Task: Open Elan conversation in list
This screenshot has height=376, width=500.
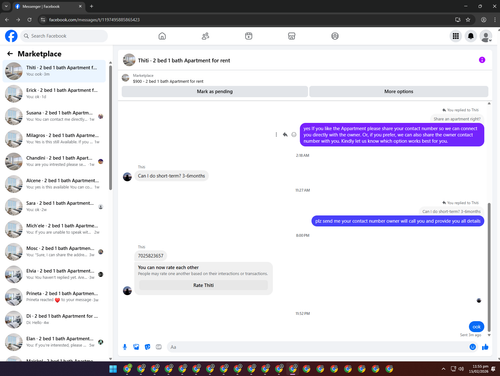Action: 54,342
